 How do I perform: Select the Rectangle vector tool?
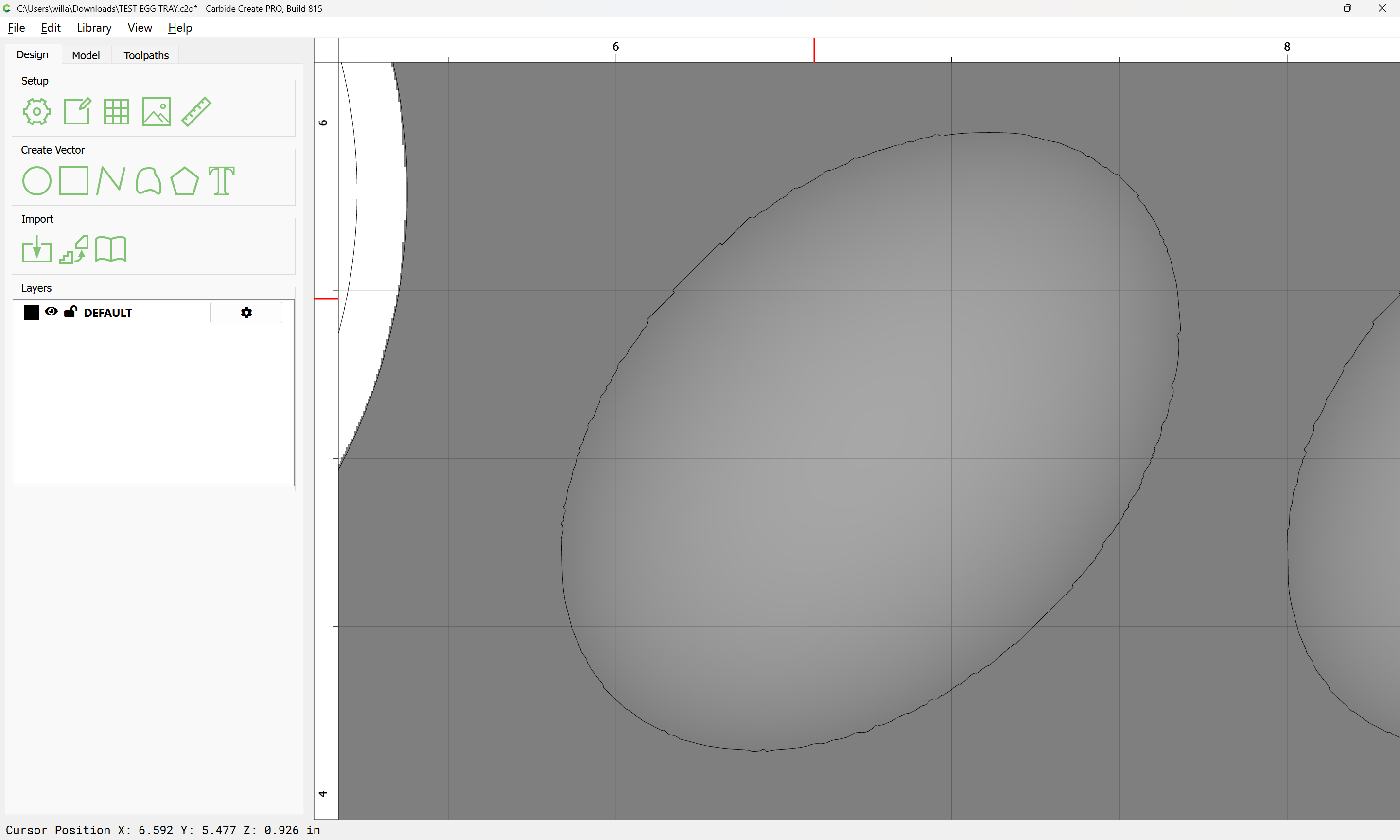74,180
